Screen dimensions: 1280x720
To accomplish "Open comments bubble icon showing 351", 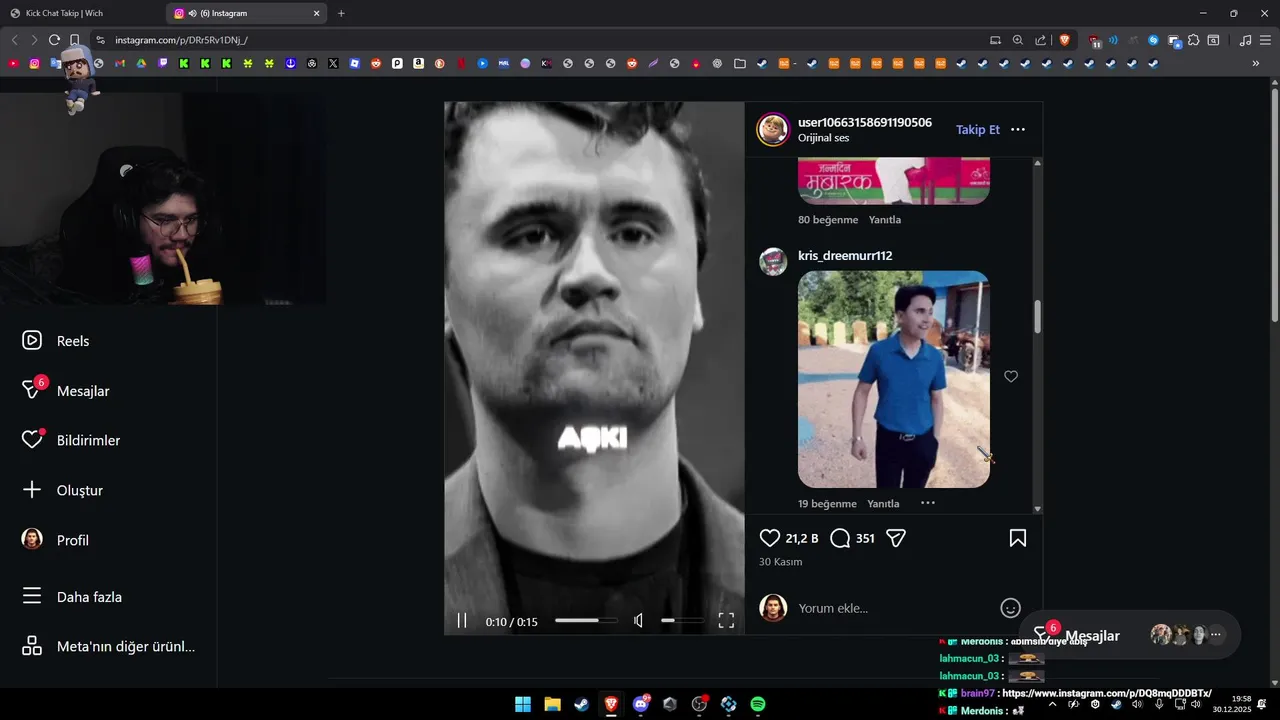I will (840, 538).
